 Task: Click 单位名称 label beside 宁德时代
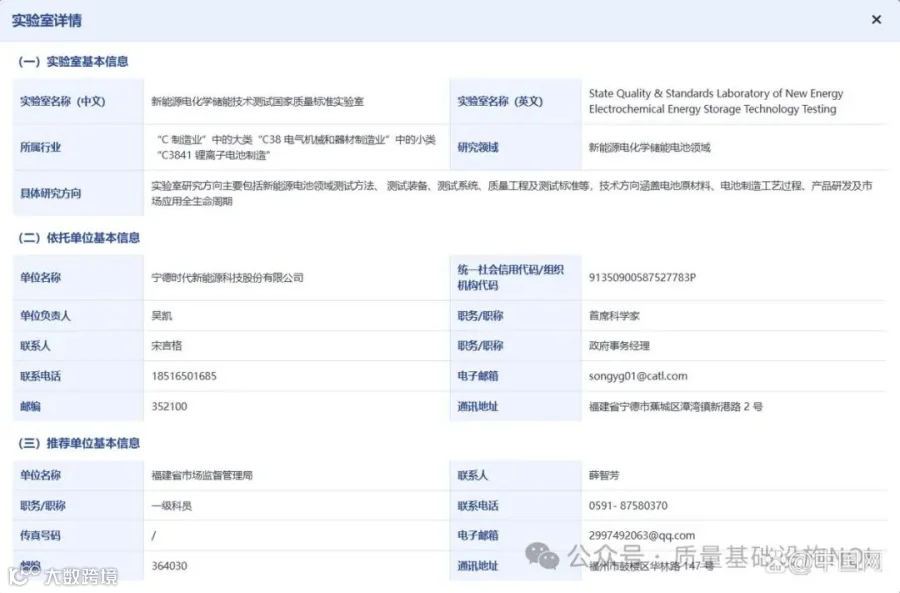(40, 278)
